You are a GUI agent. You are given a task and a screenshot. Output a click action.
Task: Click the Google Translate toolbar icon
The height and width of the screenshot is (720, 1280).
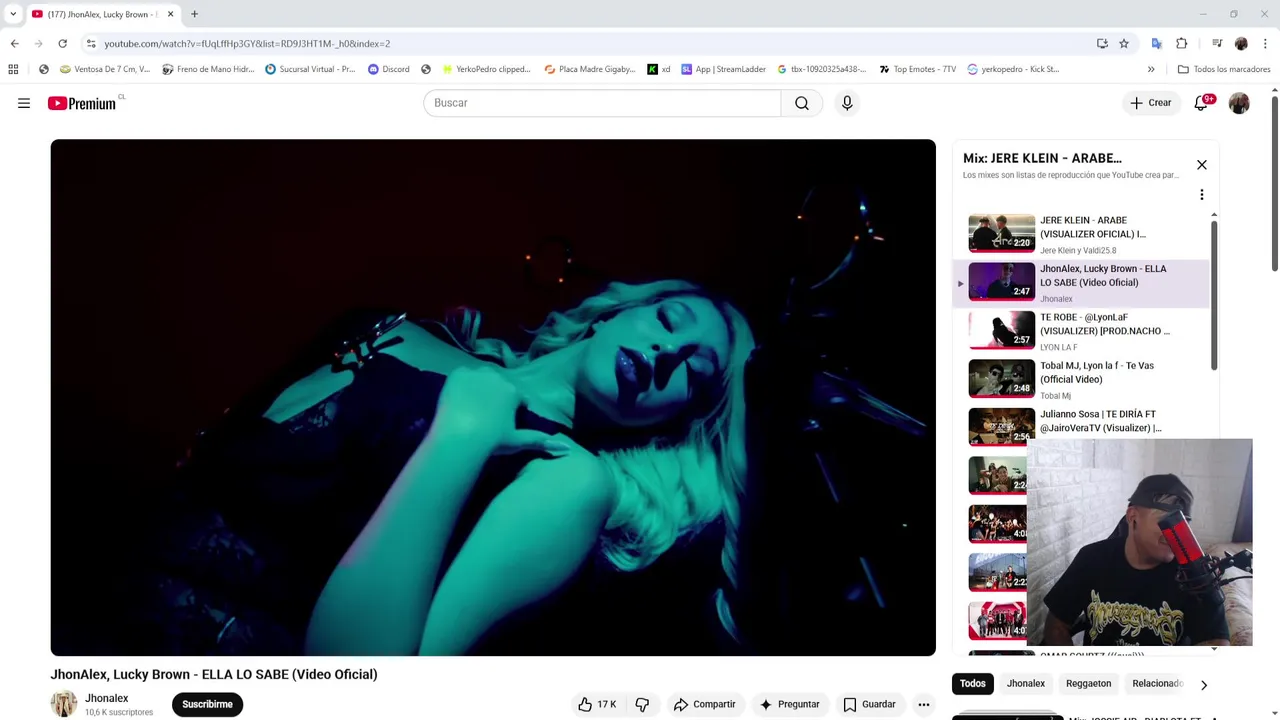[x=1157, y=43]
